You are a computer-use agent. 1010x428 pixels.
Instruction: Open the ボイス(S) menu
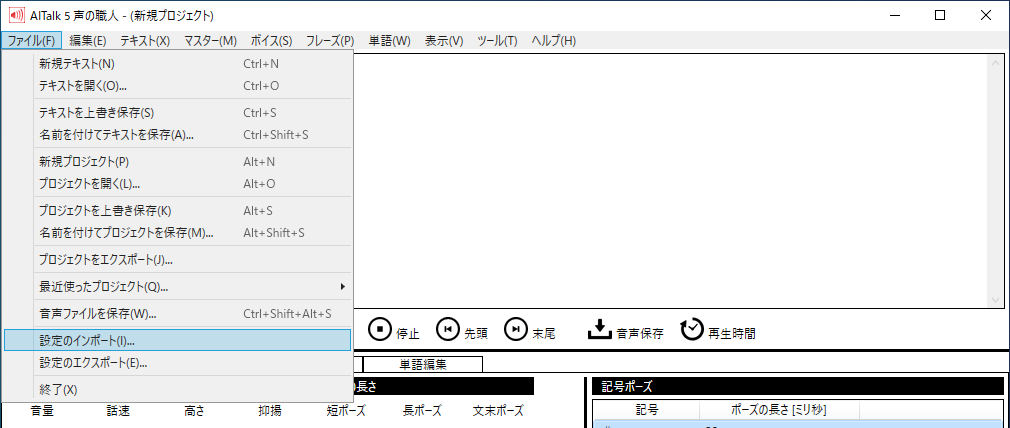click(271, 41)
